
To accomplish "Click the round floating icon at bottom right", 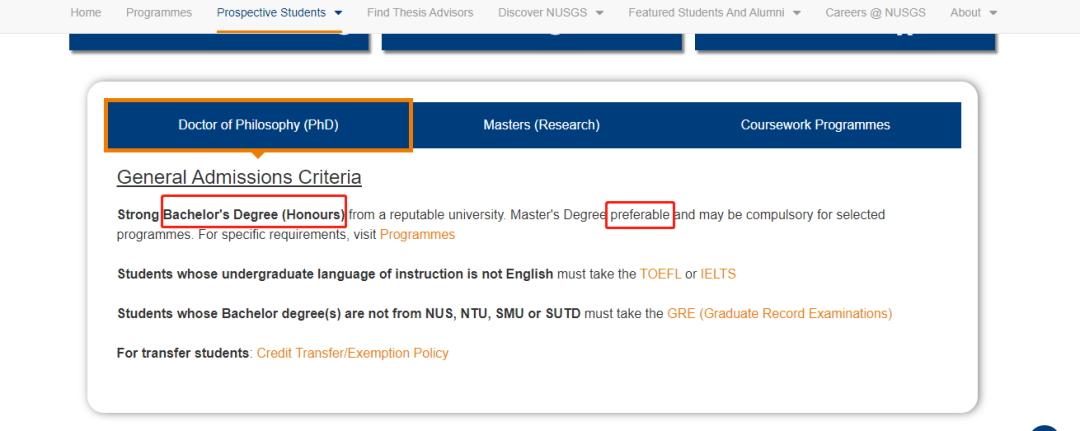I will 1044,427.
